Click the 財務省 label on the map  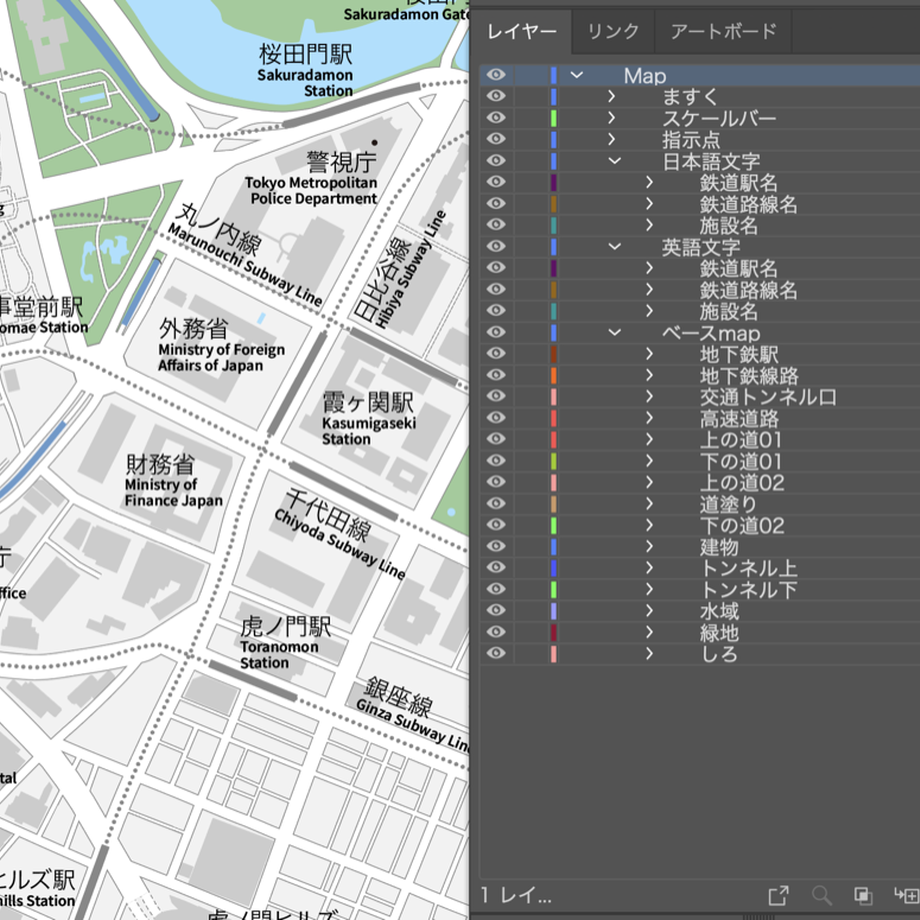click(x=160, y=464)
